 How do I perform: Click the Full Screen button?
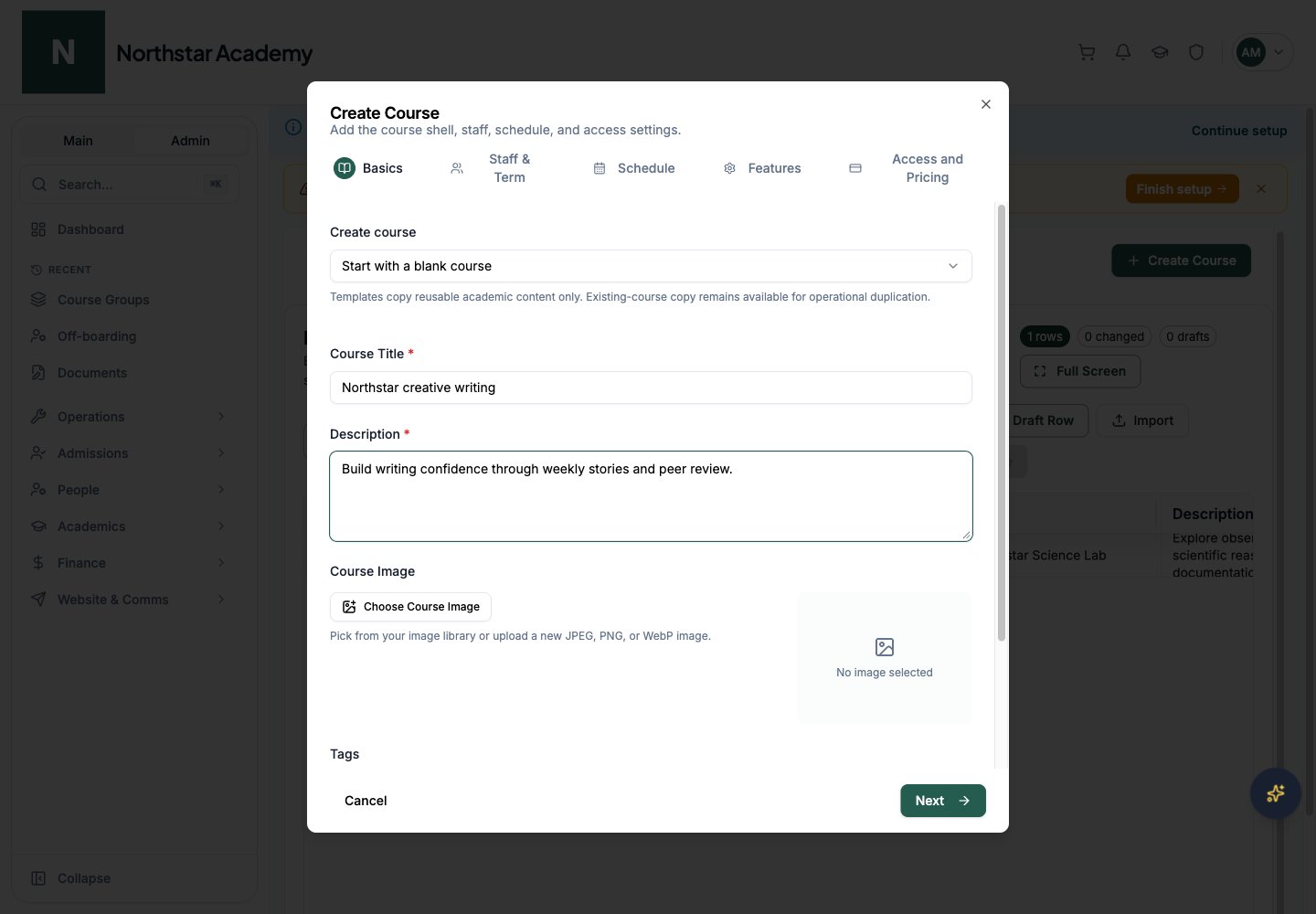point(1080,371)
